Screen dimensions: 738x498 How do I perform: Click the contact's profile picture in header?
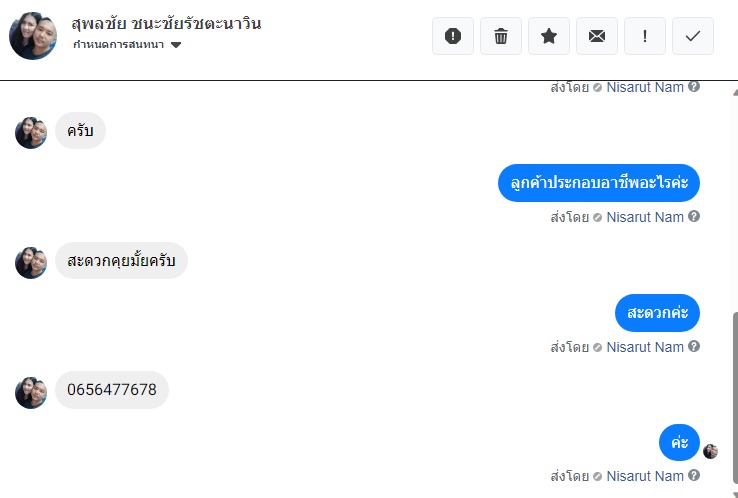[33, 36]
